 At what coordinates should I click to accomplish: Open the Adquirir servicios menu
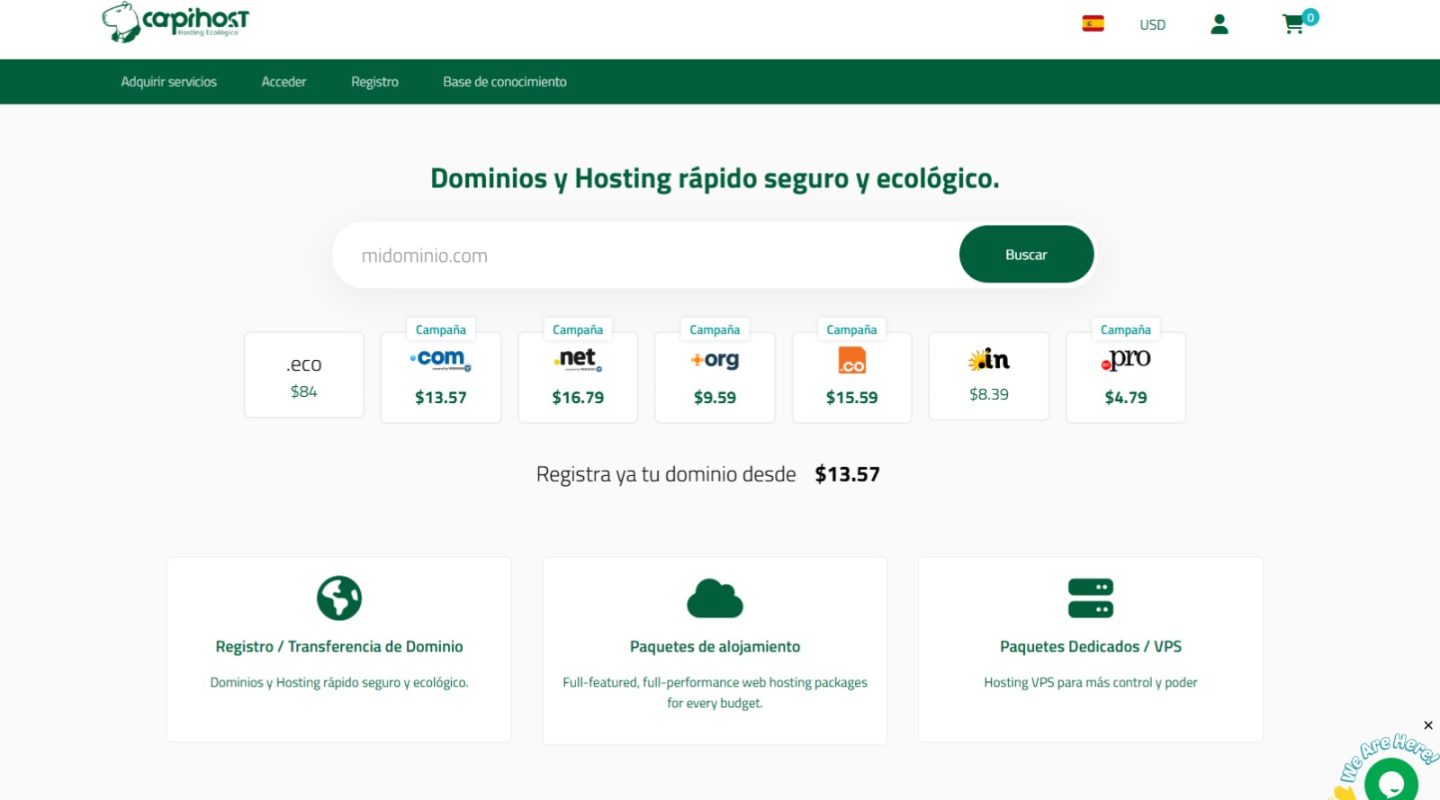(x=169, y=82)
